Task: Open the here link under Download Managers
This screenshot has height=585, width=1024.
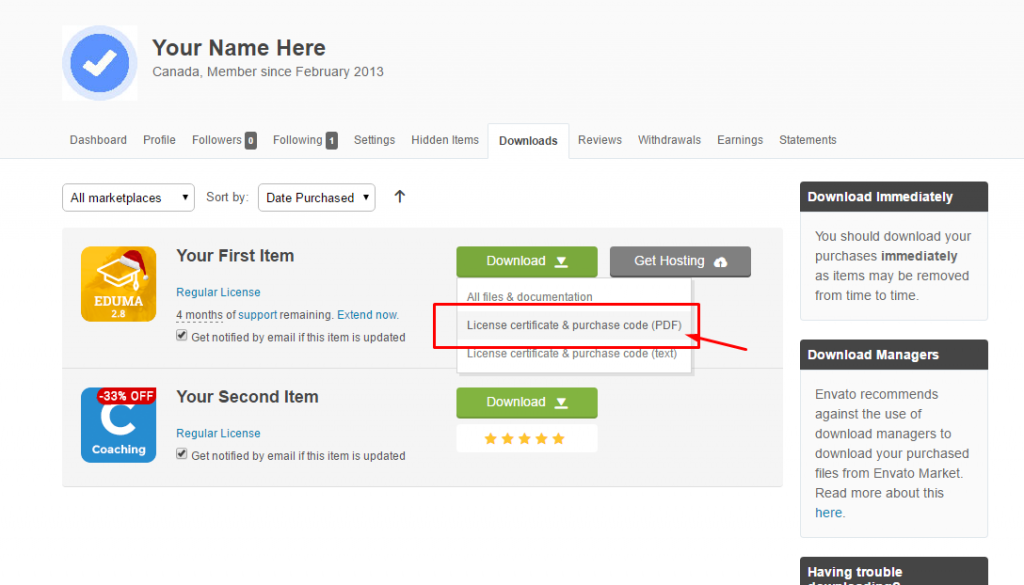Action: [829, 512]
